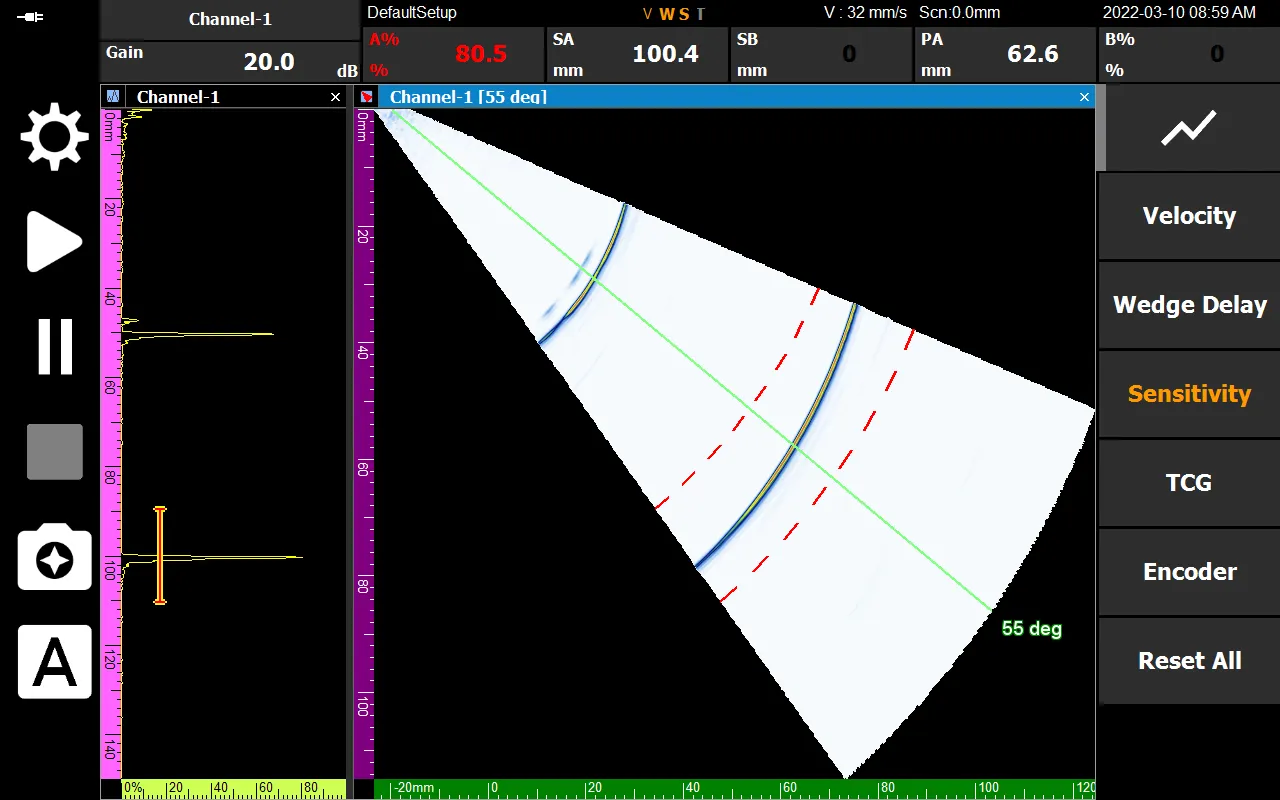
Task: Stop acquisition with the gray square
Action: tap(55, 452)
